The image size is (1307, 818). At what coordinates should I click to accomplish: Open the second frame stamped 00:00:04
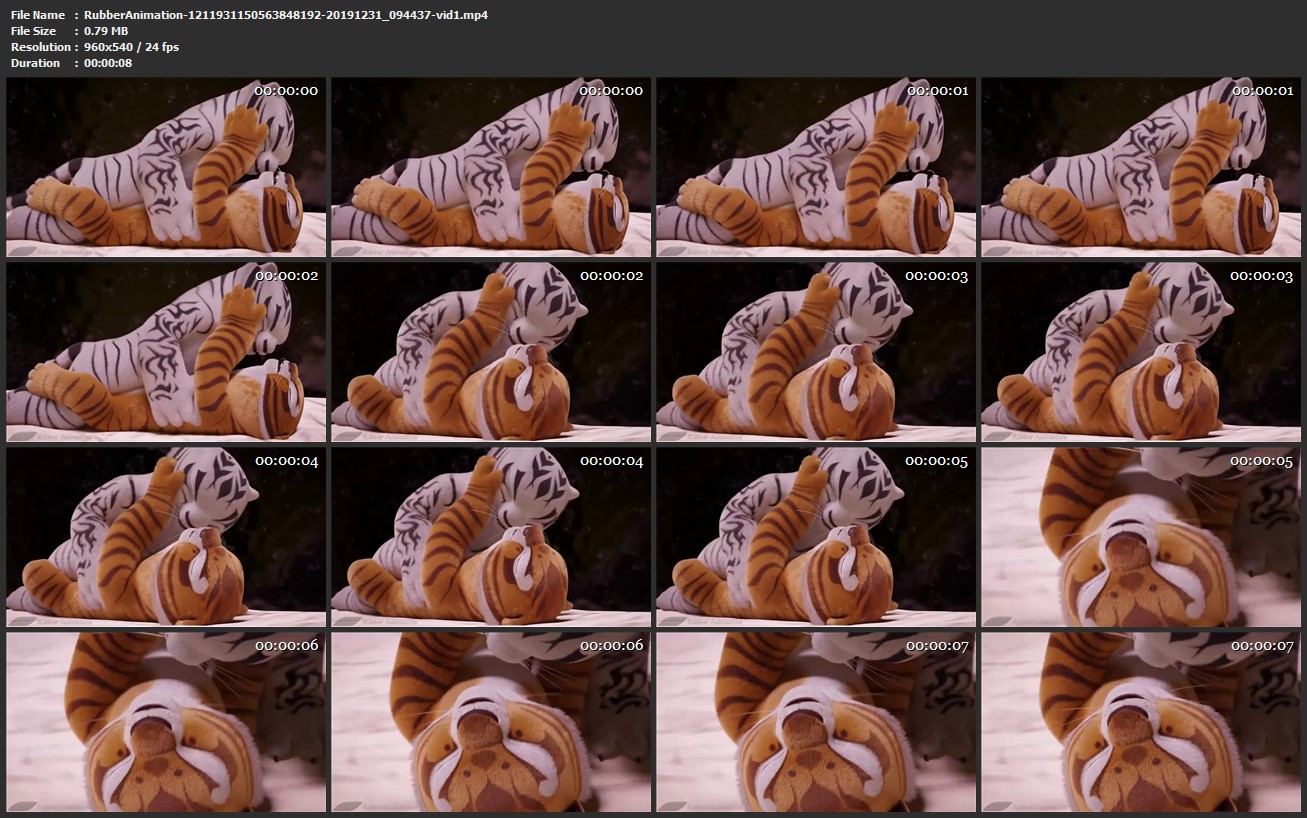tap(491, 537)
